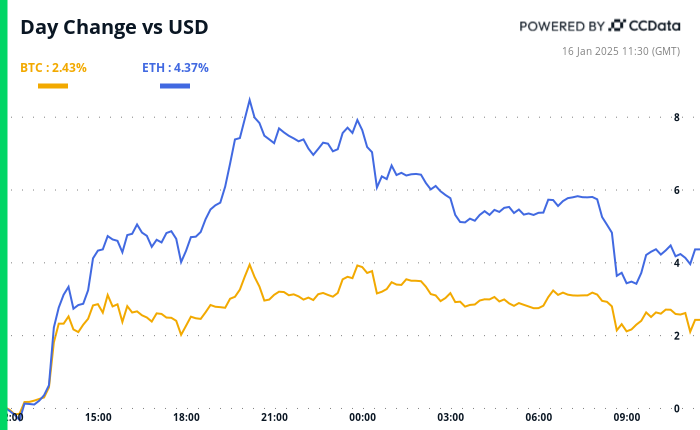The height and width of the screenshot is (430, 700).
Task: Click the 6 y-axis value label
Action: tap(677, 190)
